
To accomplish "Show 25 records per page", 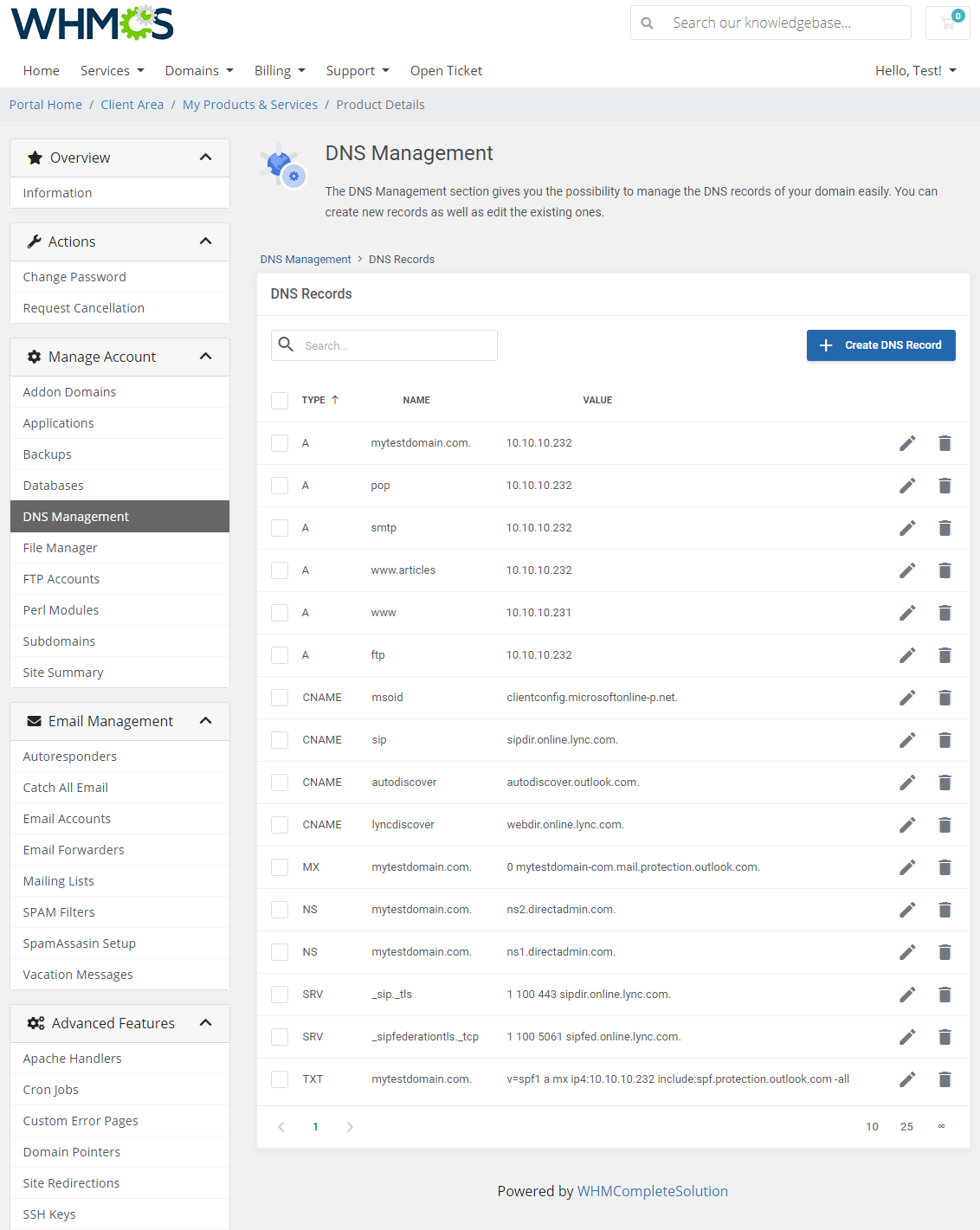I will click(x=906, y=1126).
